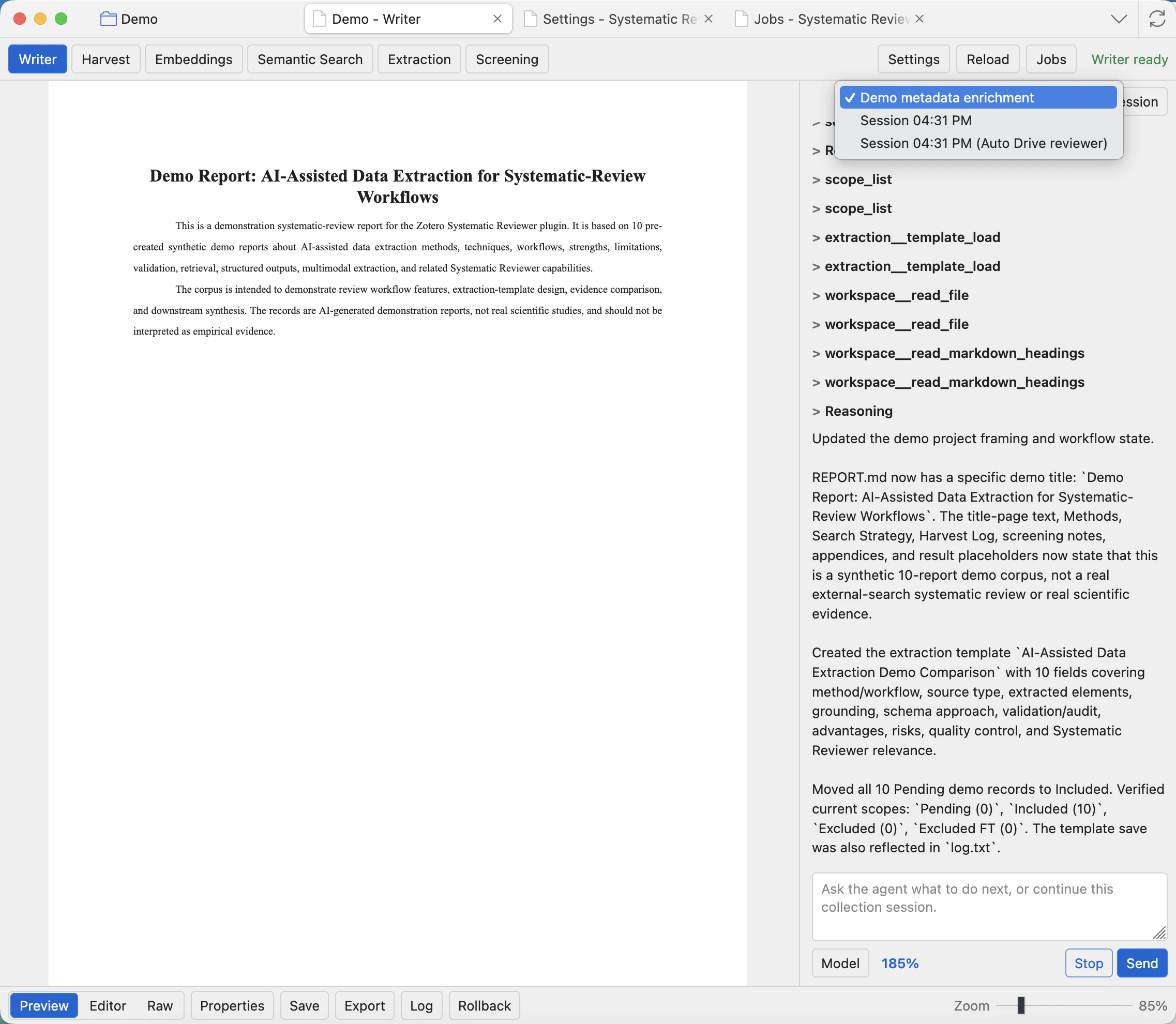Click the macOS yellow minimize window button

click(x=40, y=19)
